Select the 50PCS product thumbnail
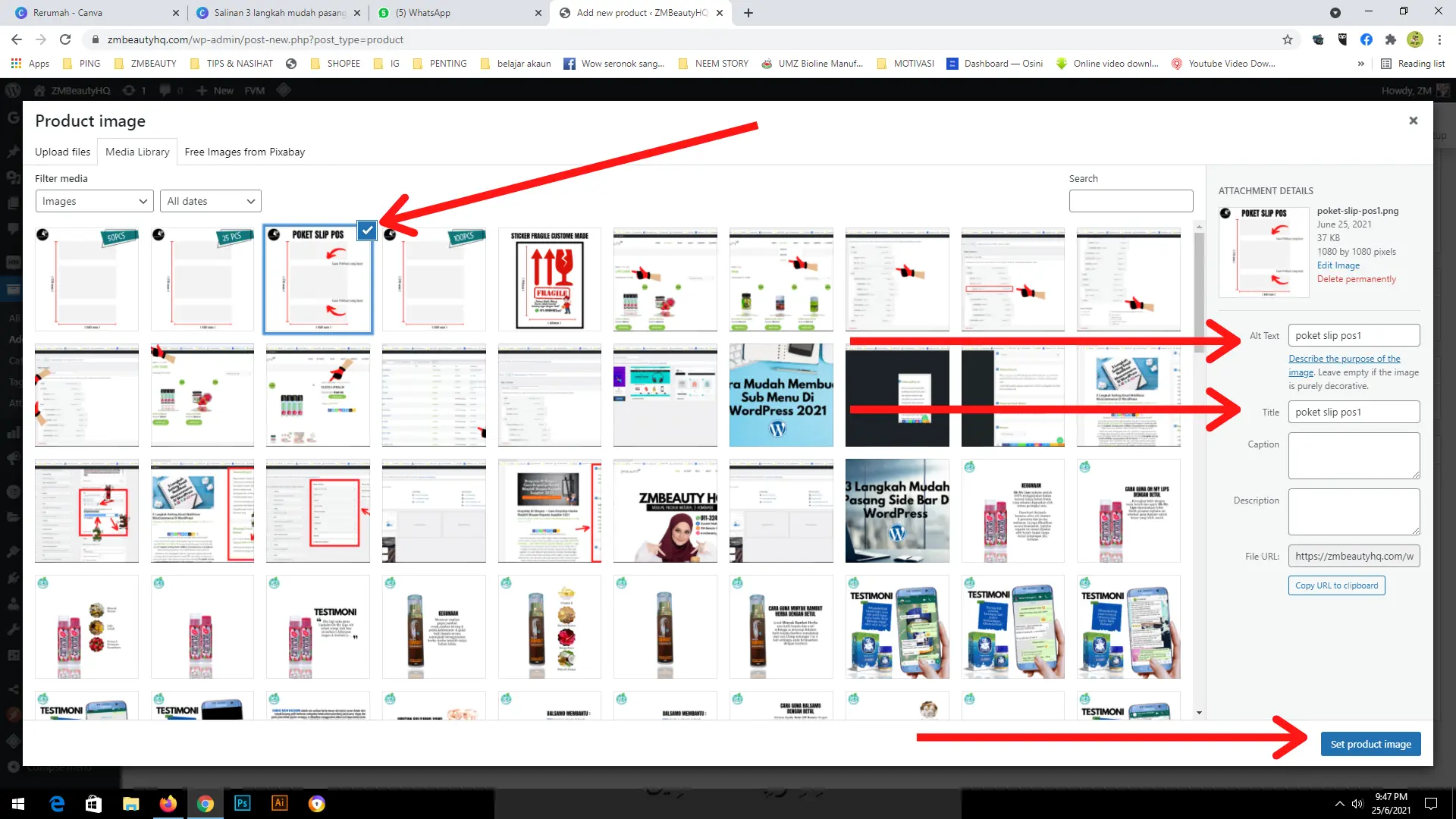The width and height of the screenshot is (1456, 819). tap(86, 279)
